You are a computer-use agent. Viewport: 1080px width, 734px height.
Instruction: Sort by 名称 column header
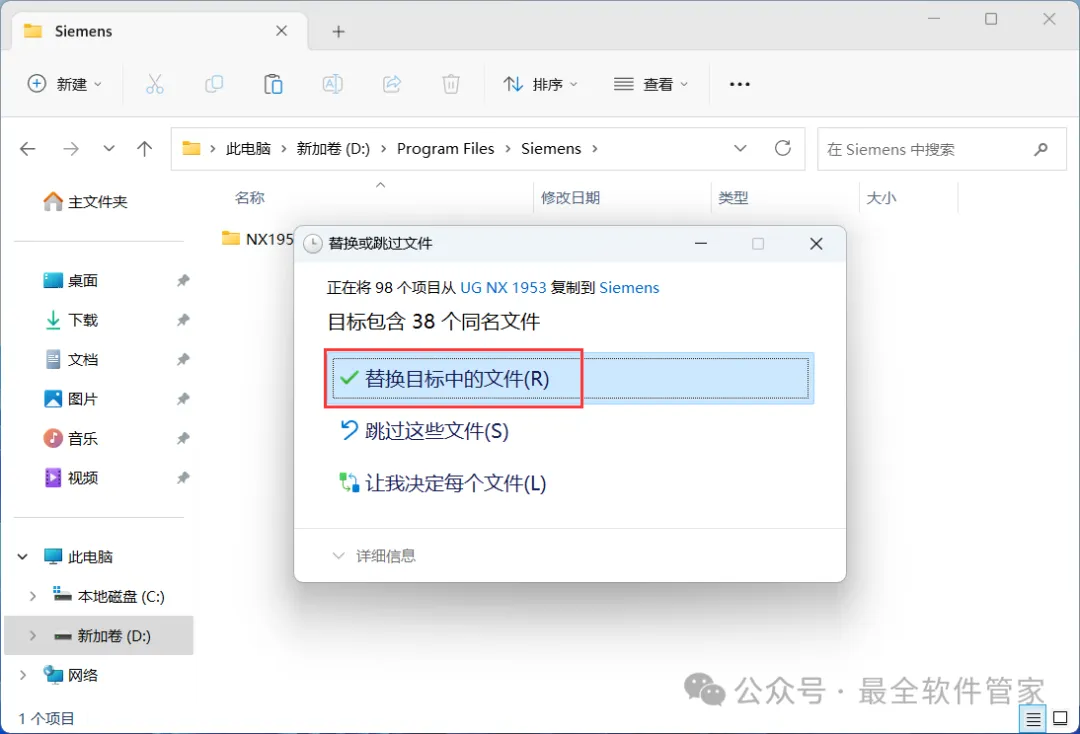pos(249,198)
